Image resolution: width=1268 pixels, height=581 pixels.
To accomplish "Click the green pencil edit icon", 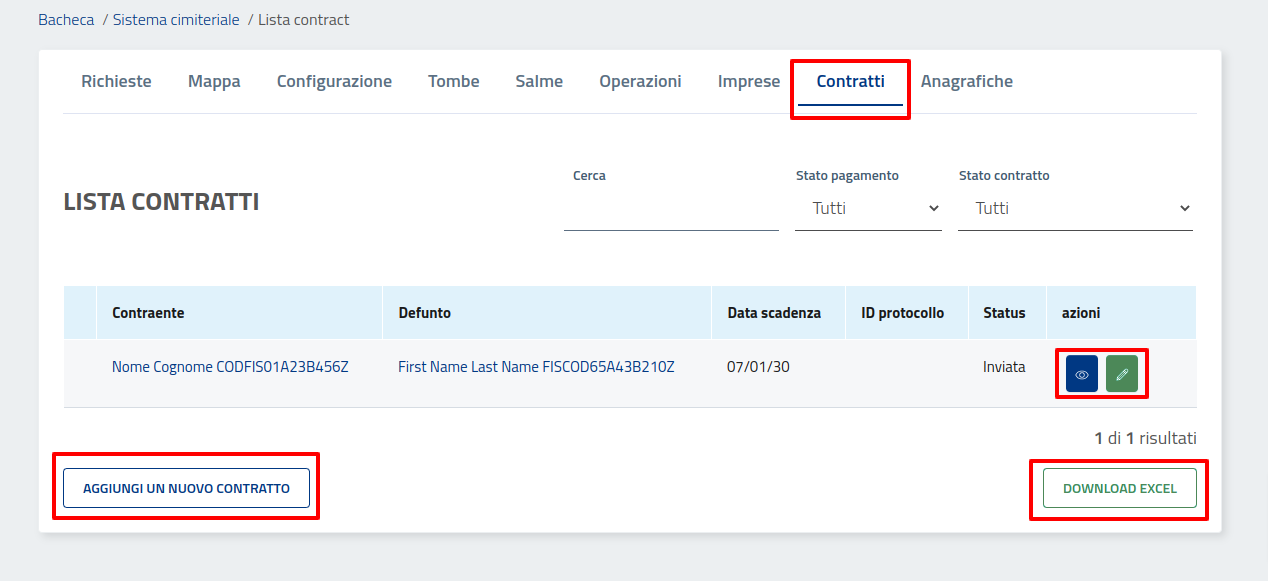I will (1121, 373).
